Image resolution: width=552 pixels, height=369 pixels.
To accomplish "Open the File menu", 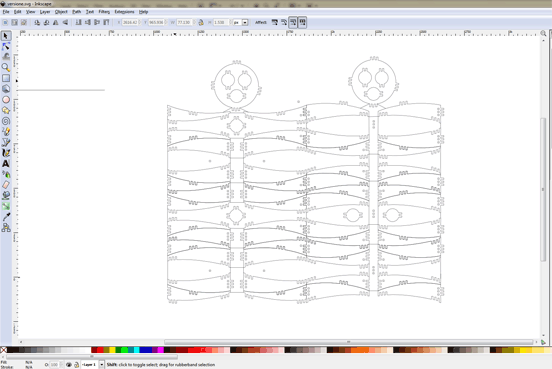I will [6, 12].
